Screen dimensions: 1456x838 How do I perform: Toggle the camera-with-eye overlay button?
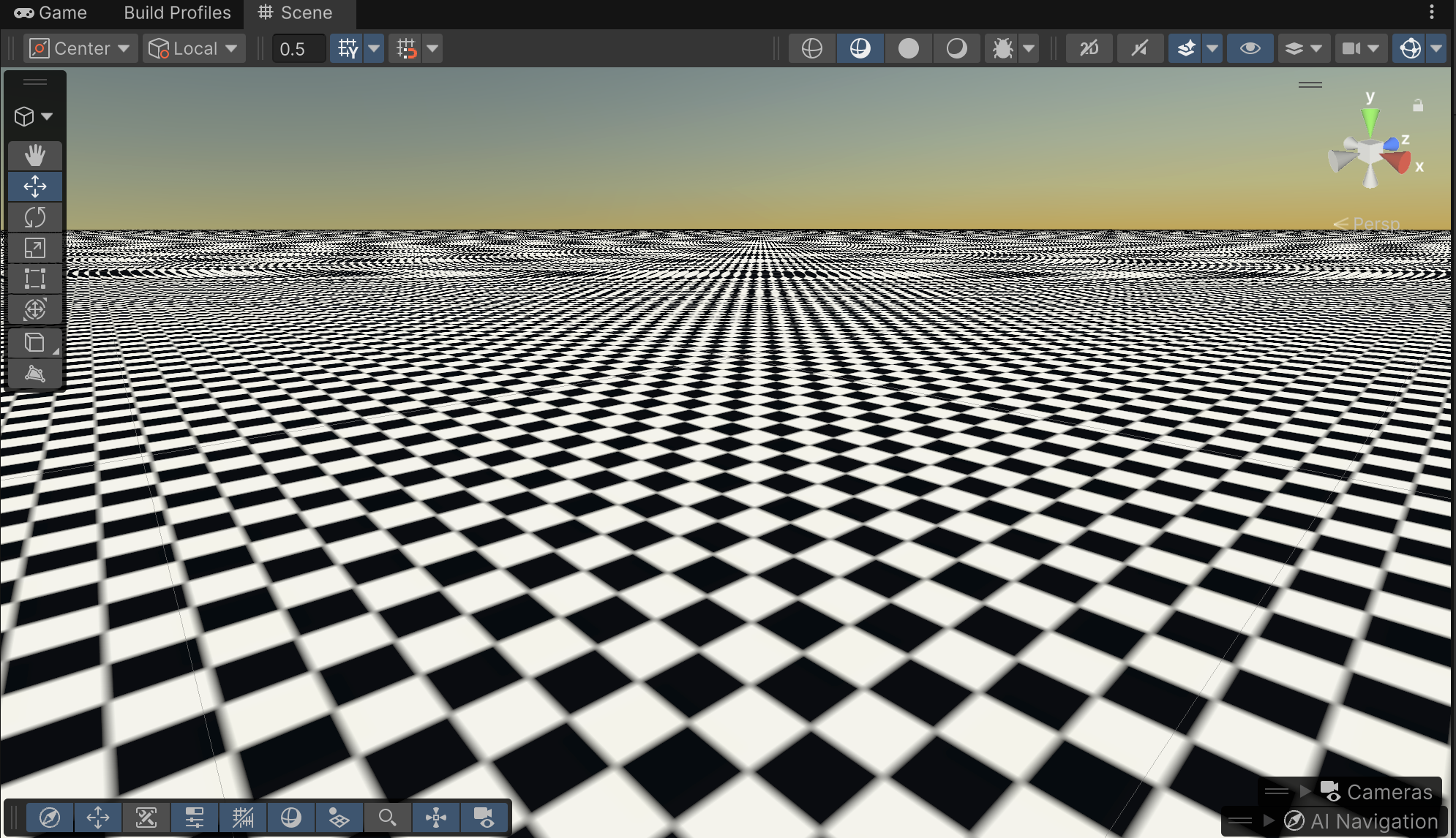(484, 818)
